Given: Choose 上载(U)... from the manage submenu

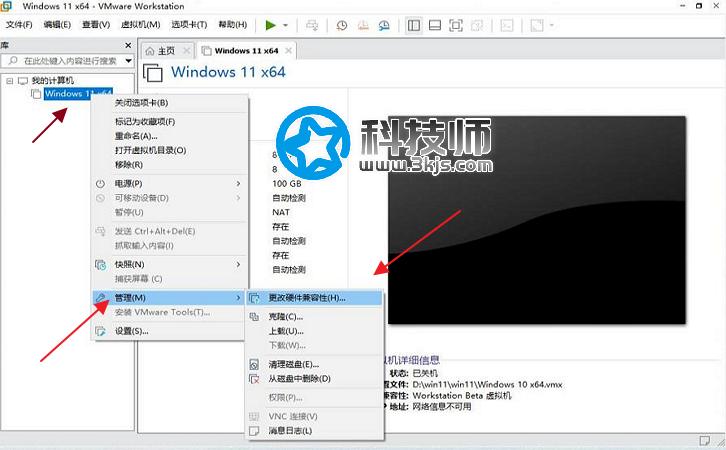Looking at the screenshot, I should click(x=286, y=331).
